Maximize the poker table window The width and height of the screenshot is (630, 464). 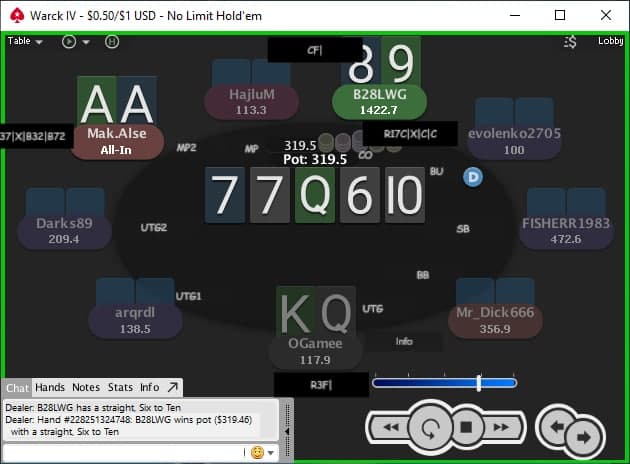tap(560, 15)
